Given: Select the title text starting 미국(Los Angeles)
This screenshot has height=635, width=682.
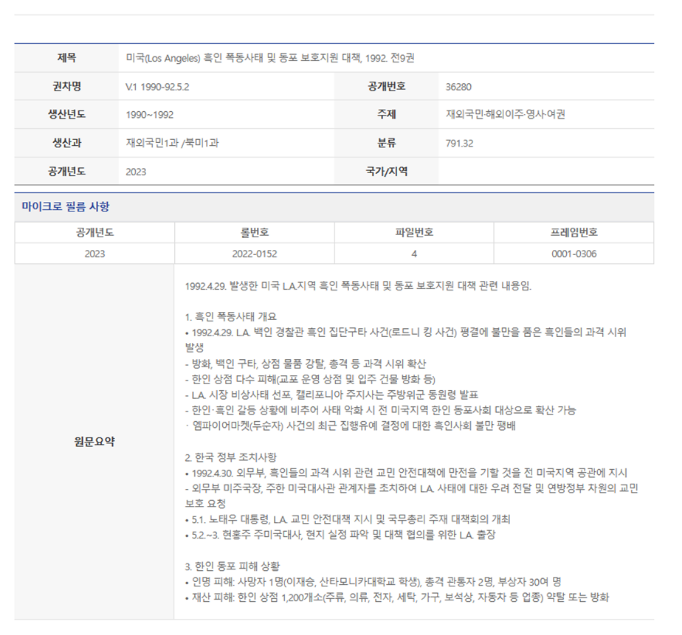Looking at the screenshot, I should click(270, 58).
